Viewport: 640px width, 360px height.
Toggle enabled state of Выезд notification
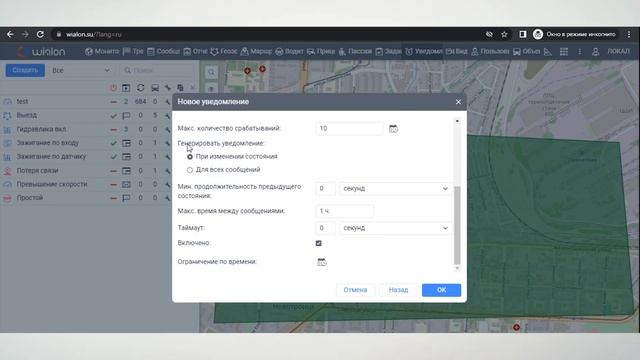click(x=113, y=116)
